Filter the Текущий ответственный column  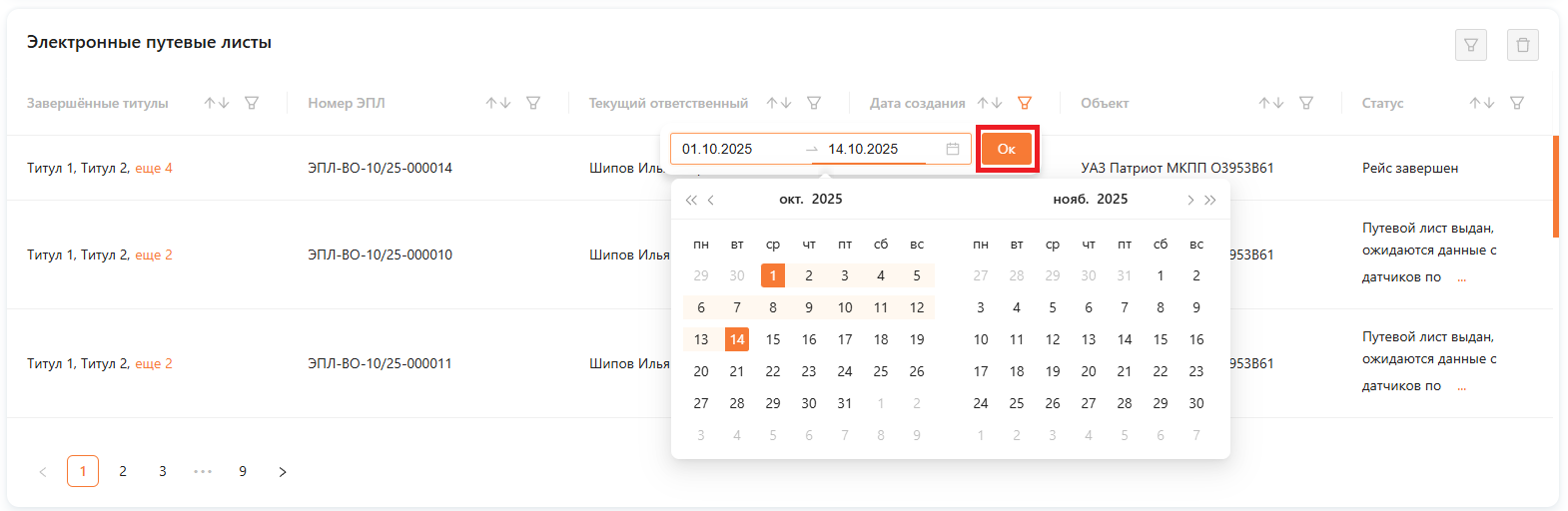814,103
